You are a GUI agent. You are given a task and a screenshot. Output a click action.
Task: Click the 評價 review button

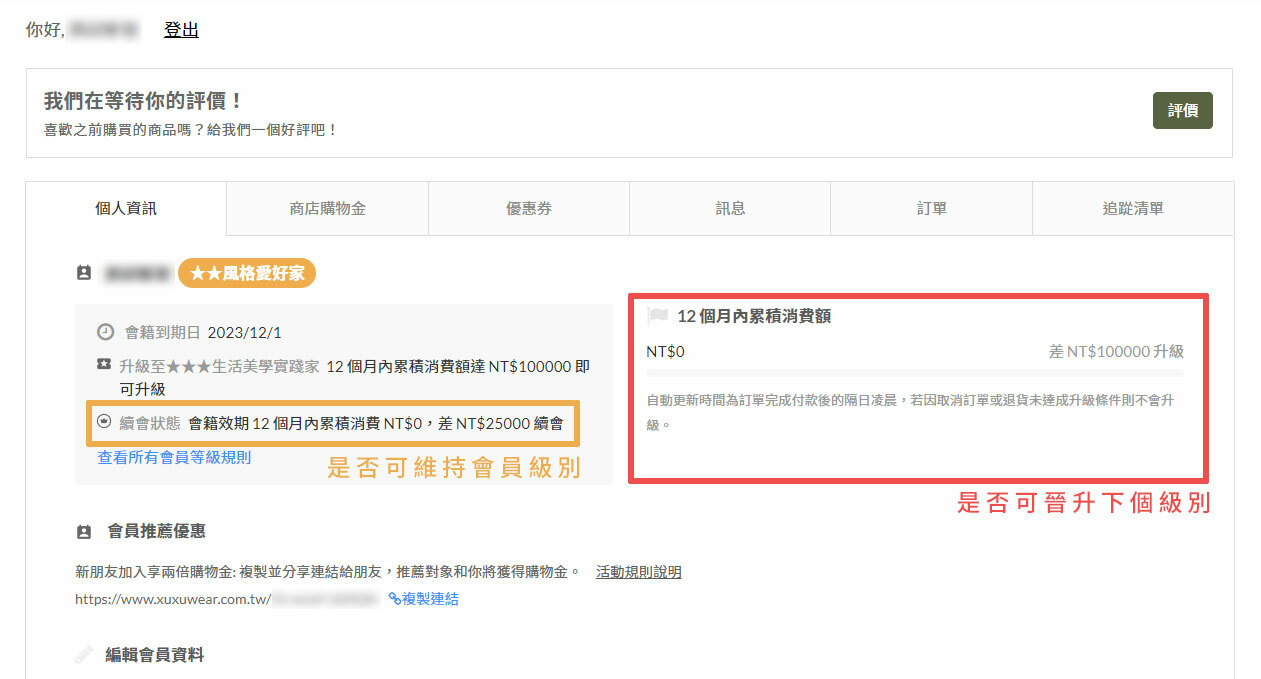(x=1182, y=111)
